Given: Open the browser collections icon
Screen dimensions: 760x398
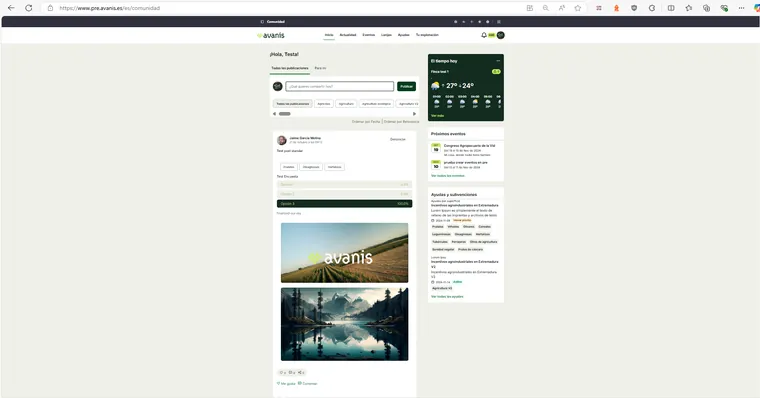Looking at the screenshot, I should point(706,8).
